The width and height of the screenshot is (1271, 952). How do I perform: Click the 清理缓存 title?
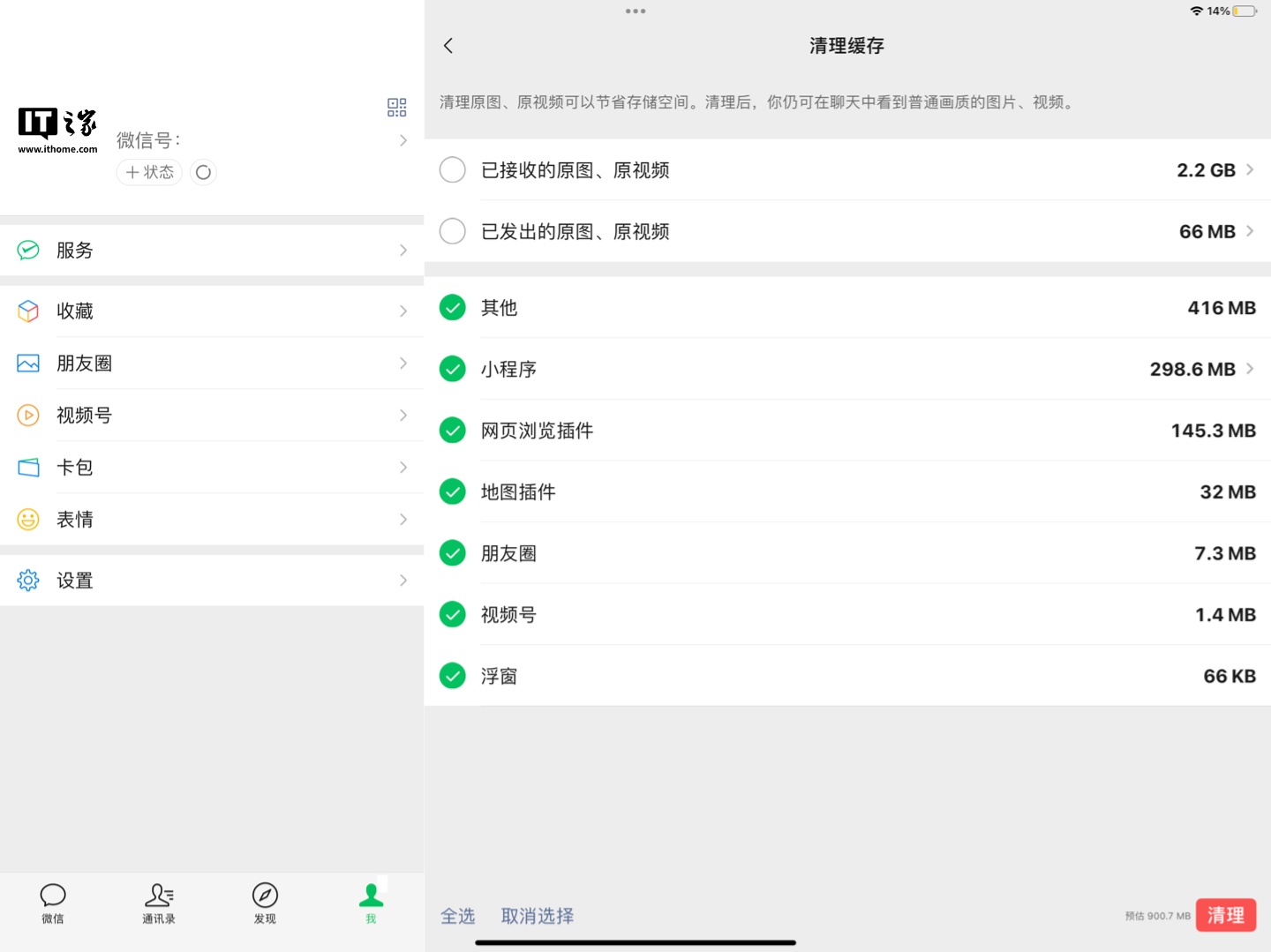(x=847, y=46)
